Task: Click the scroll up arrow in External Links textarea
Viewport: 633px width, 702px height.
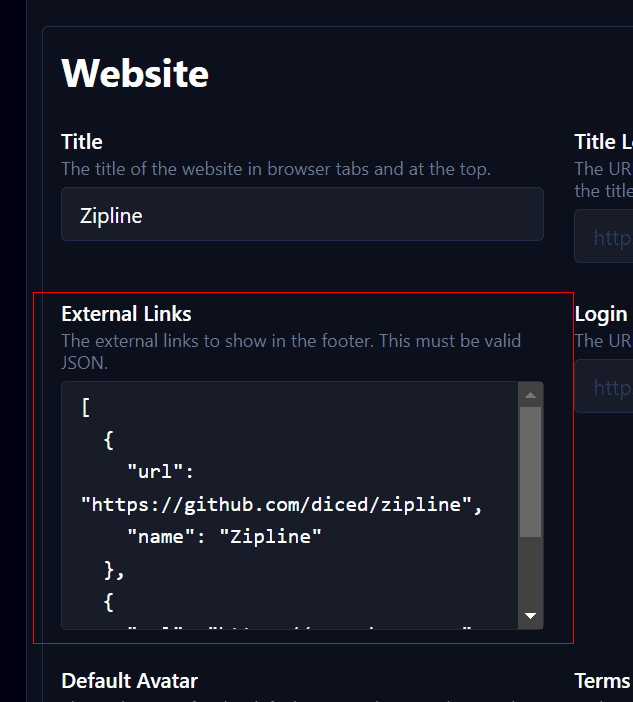Action: pos(530,395)
